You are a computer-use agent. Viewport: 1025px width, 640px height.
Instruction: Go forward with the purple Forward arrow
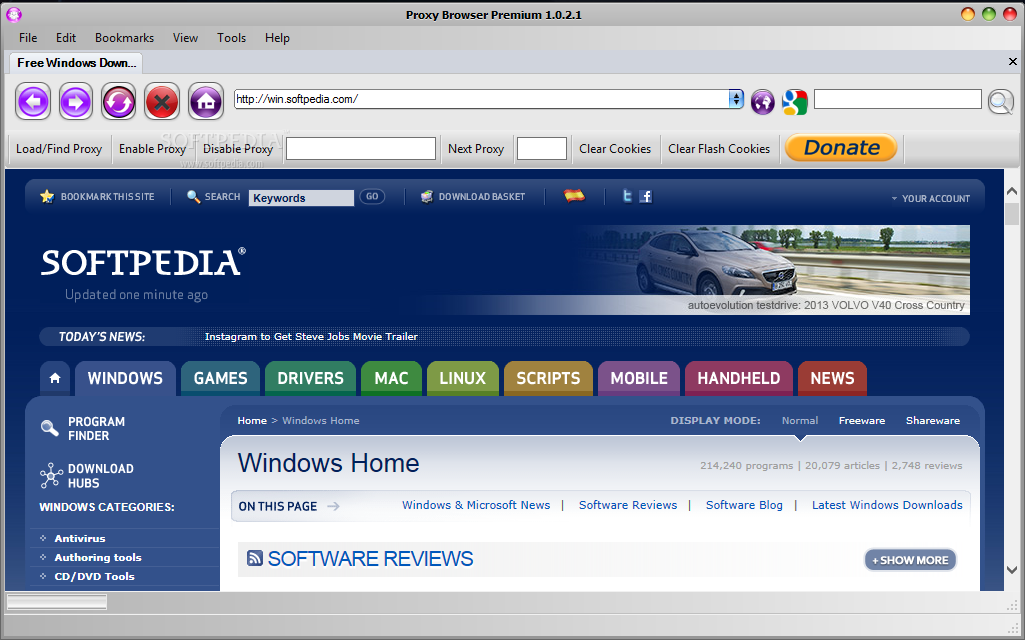[x=76, y=101]
